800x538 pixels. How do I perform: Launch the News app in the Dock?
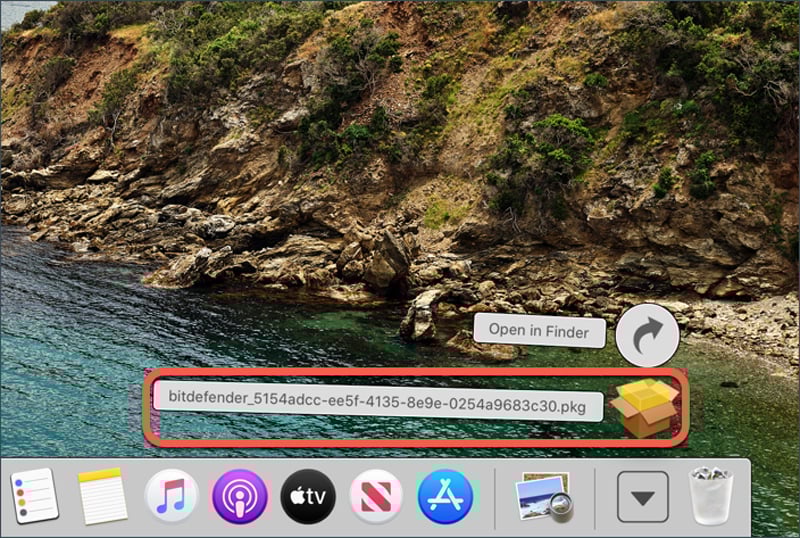[x=376, y=497]
